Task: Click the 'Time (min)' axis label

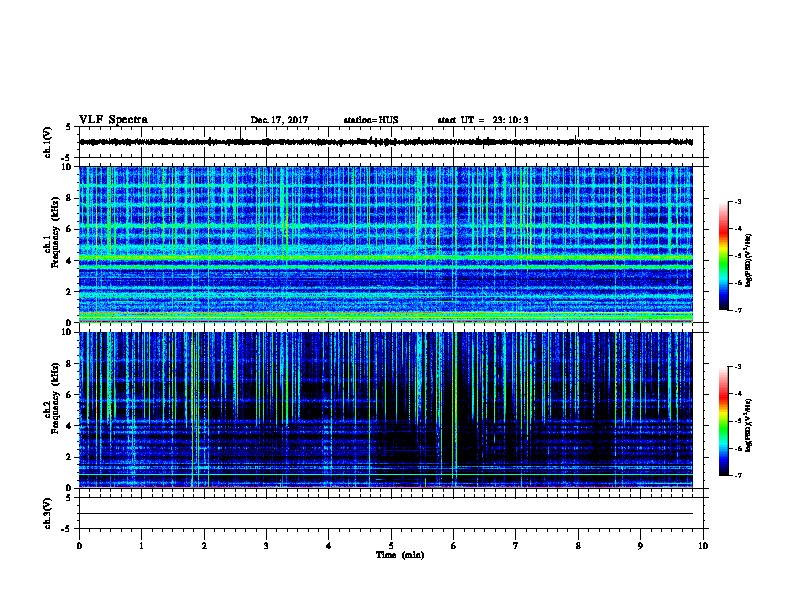Action: 400,555
